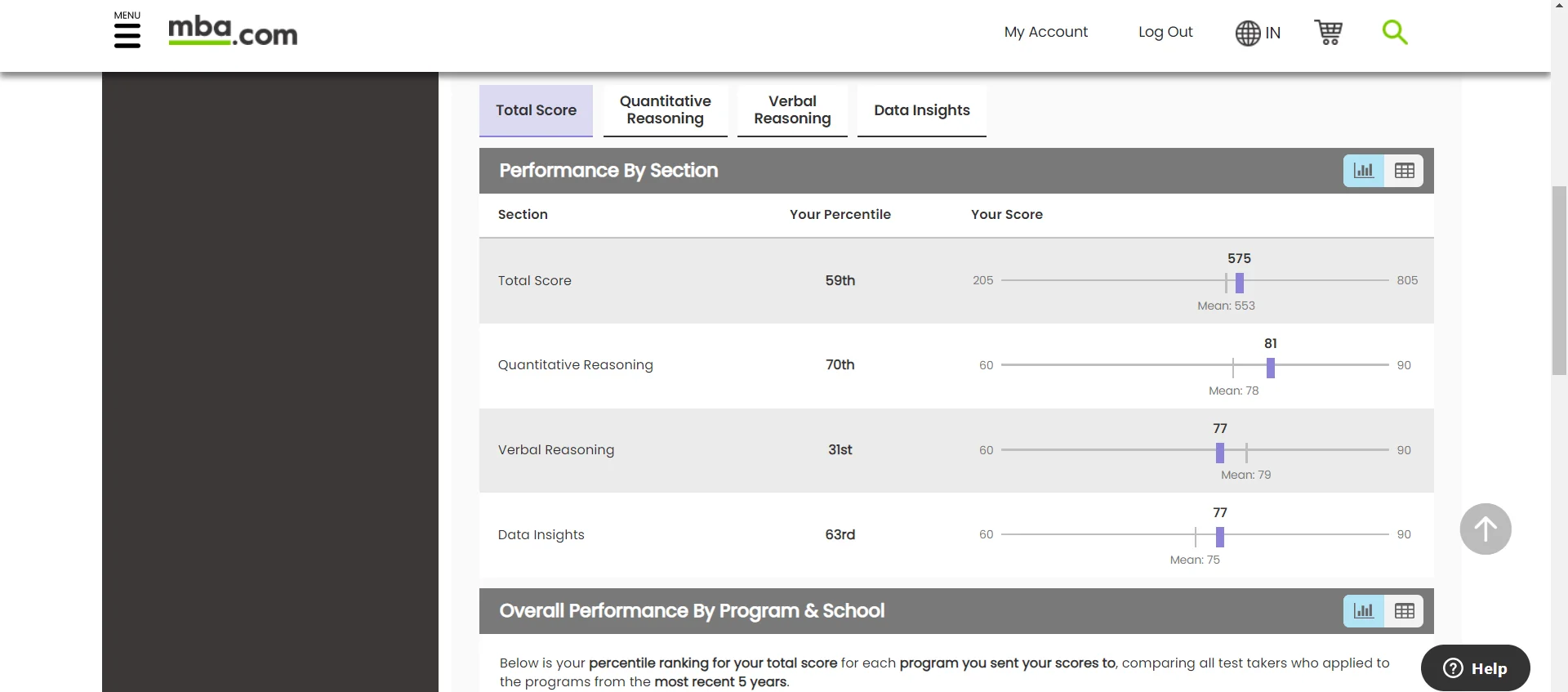Switch Overall Performance section to table view
The width and height of the screenshot is (1568, 692).
coord(1404,611)
